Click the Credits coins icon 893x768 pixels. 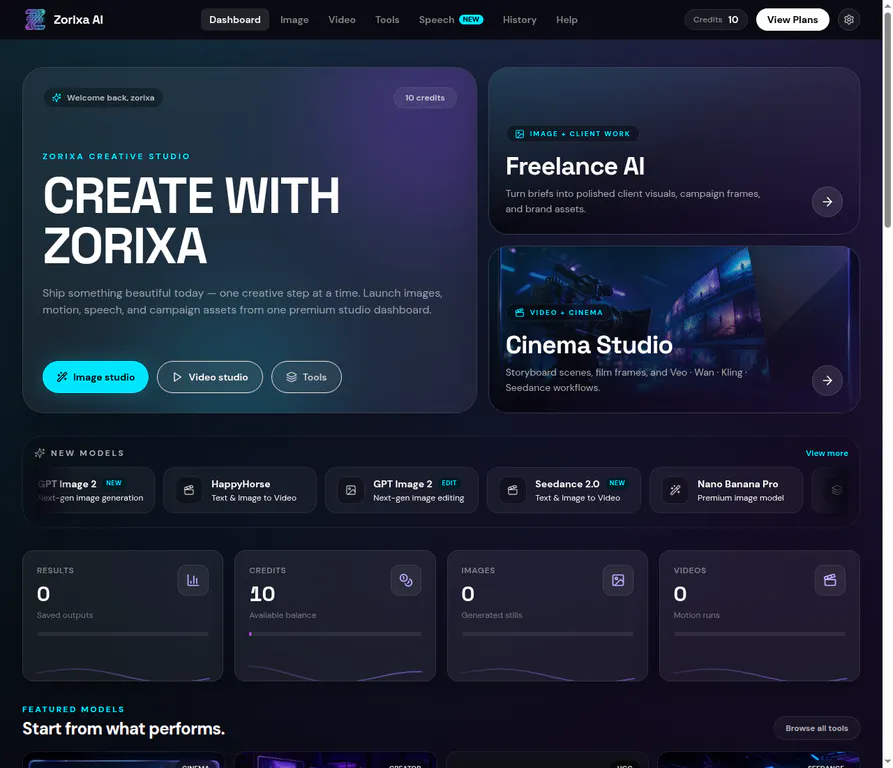tap(405, 580)
